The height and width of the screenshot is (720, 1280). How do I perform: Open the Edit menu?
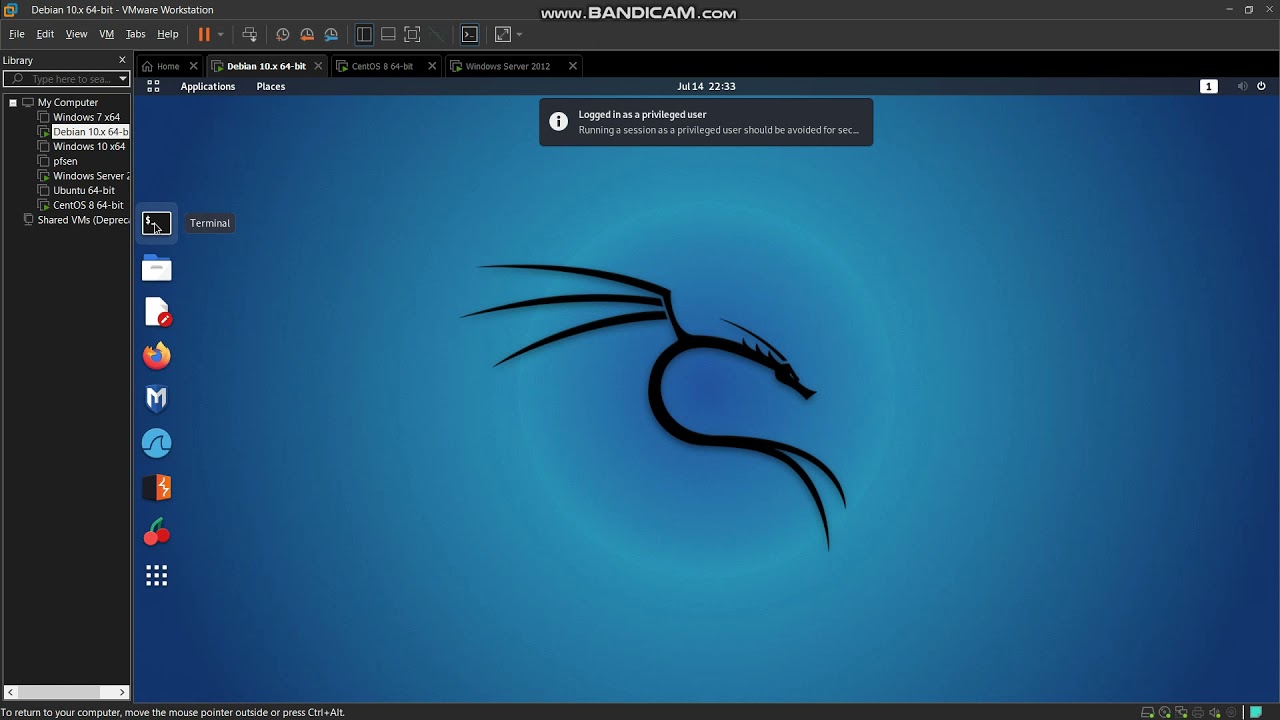(45, 34)
